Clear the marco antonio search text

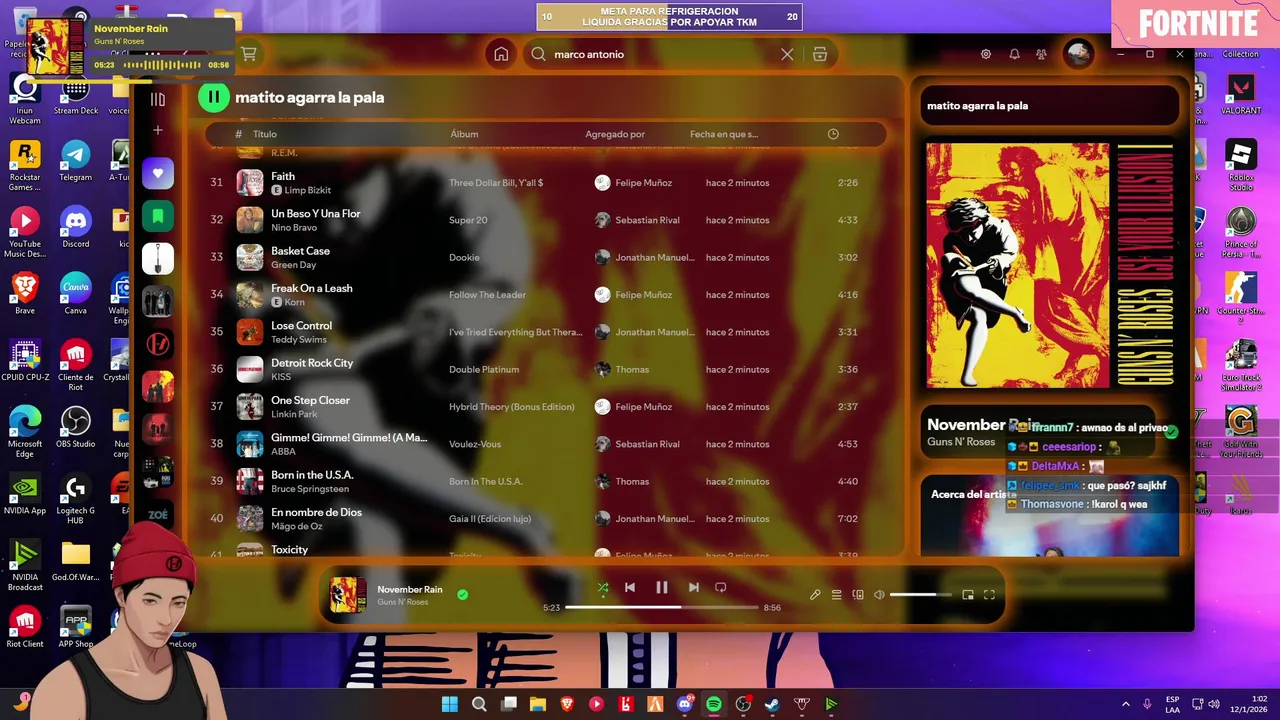click(787, 54)
